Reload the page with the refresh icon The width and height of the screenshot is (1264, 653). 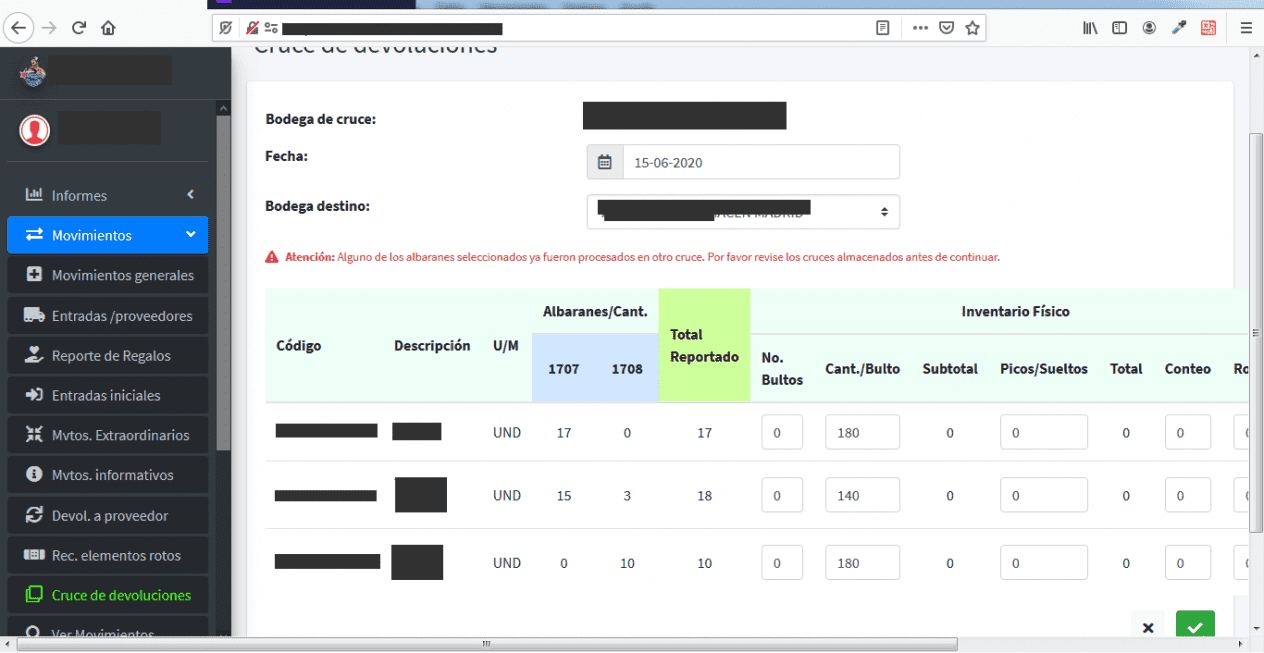coord(79,28)
